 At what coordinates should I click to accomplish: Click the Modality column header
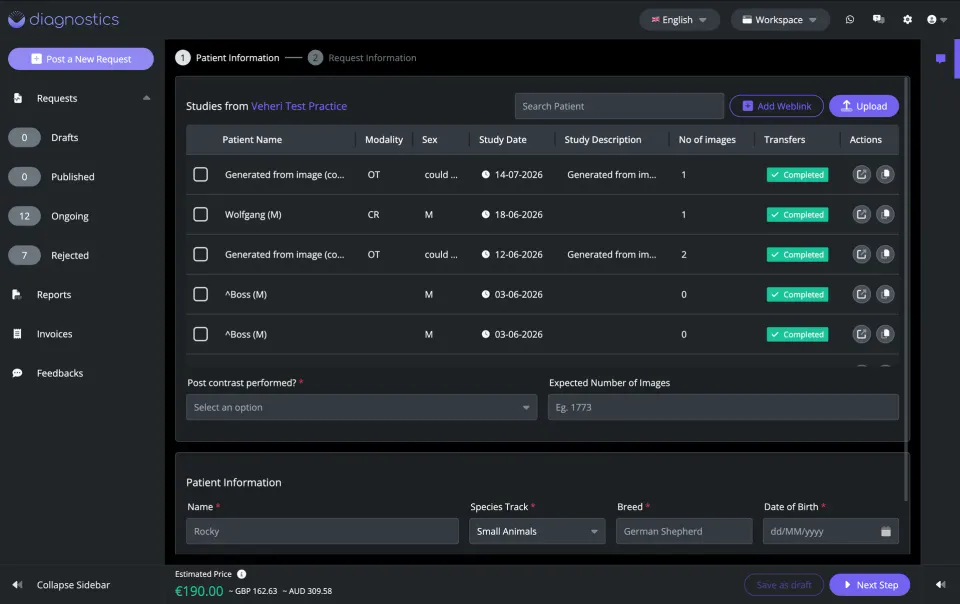point(384,140)
